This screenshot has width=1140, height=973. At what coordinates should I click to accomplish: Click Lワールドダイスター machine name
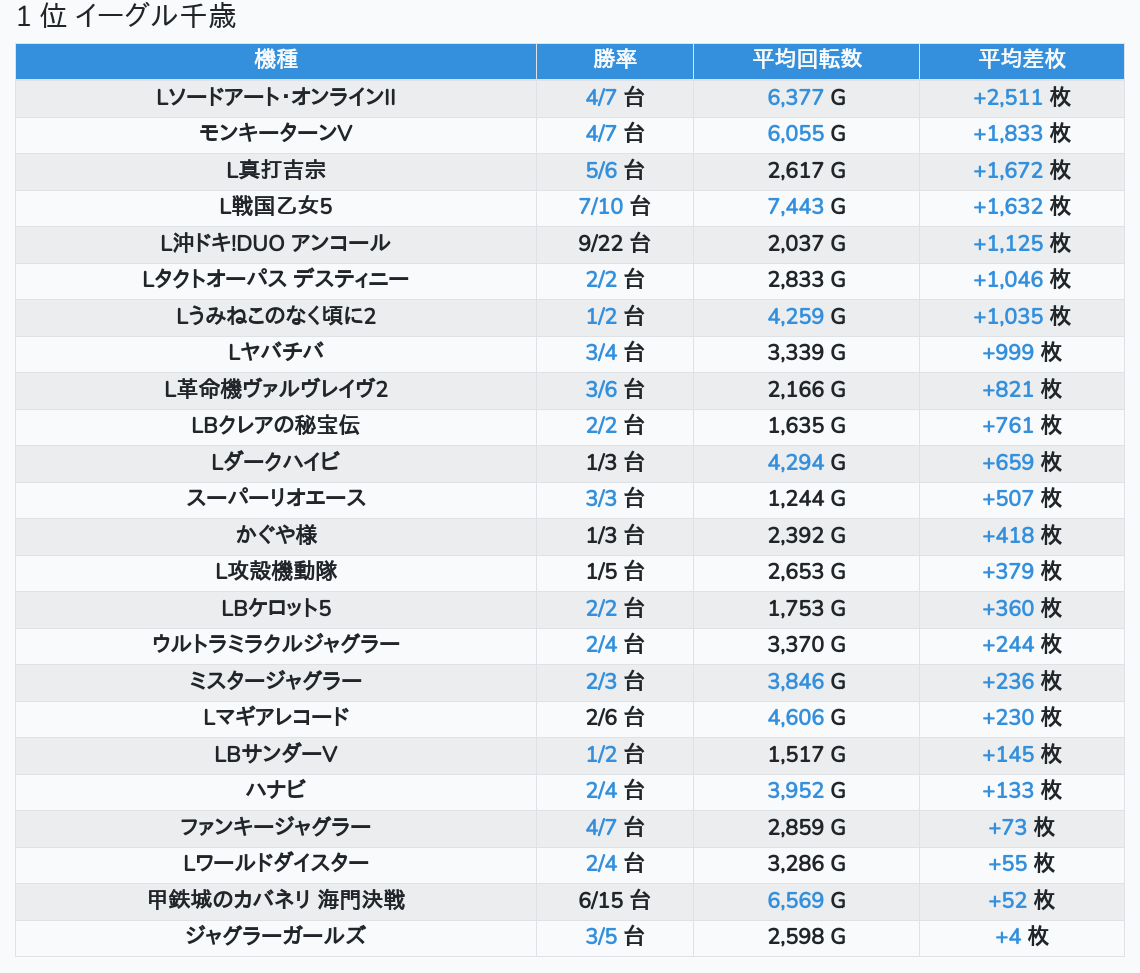click(276, 863)
